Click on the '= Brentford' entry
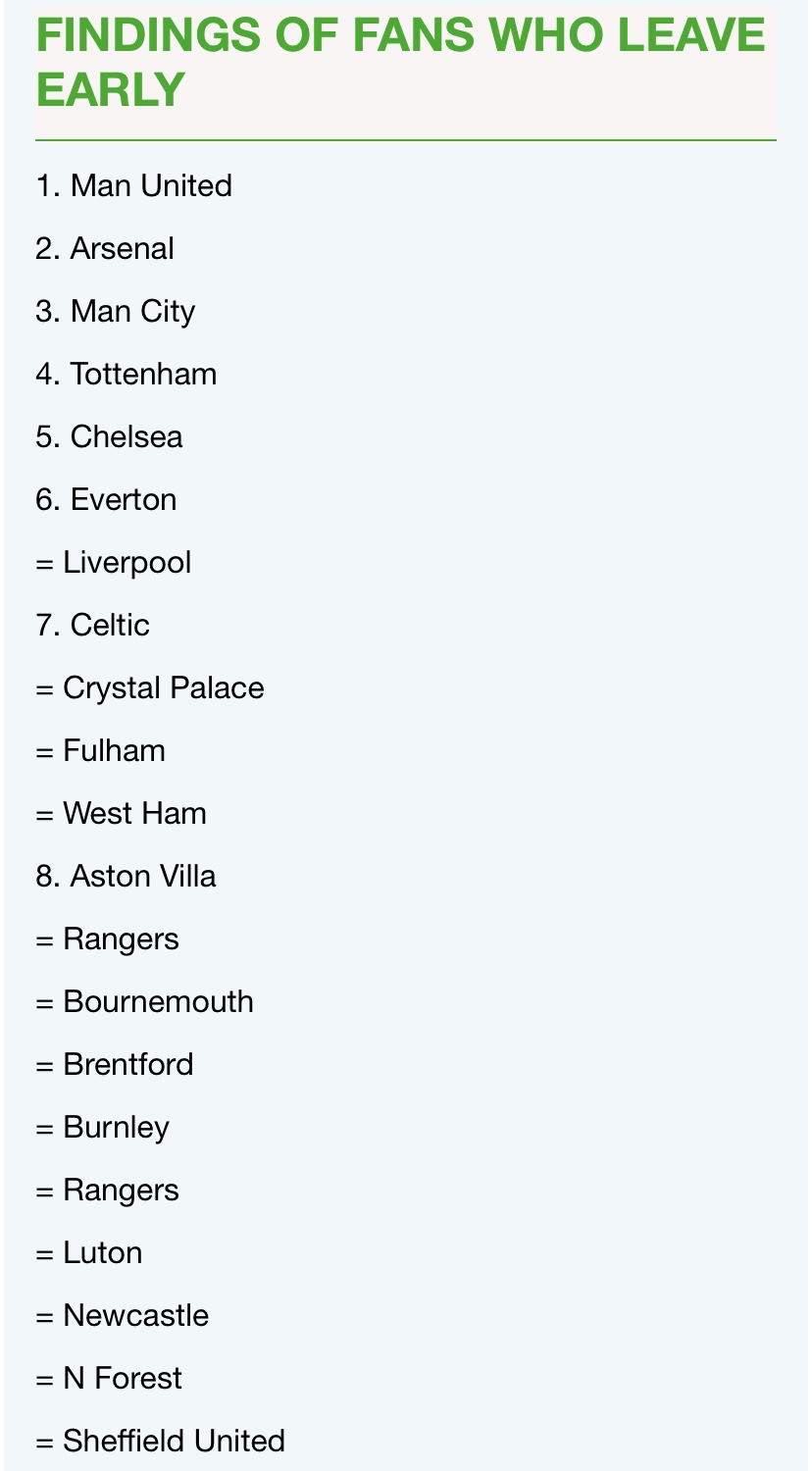 [x=115, y=1064]
